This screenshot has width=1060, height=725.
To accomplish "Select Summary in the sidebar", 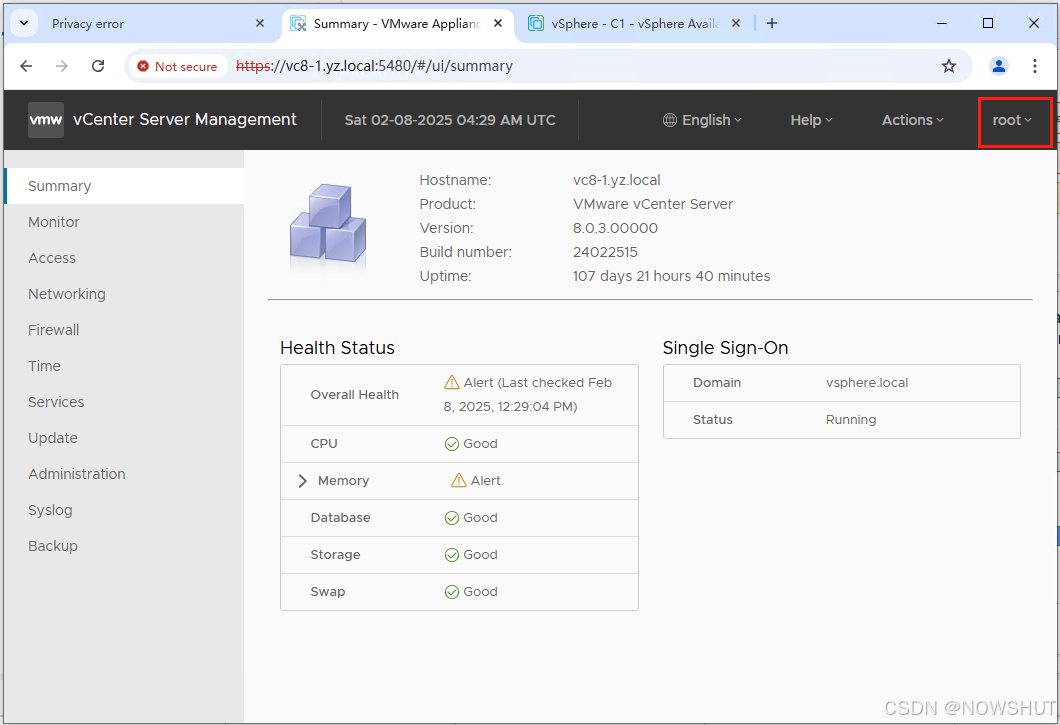I will [x=124, y=186].
